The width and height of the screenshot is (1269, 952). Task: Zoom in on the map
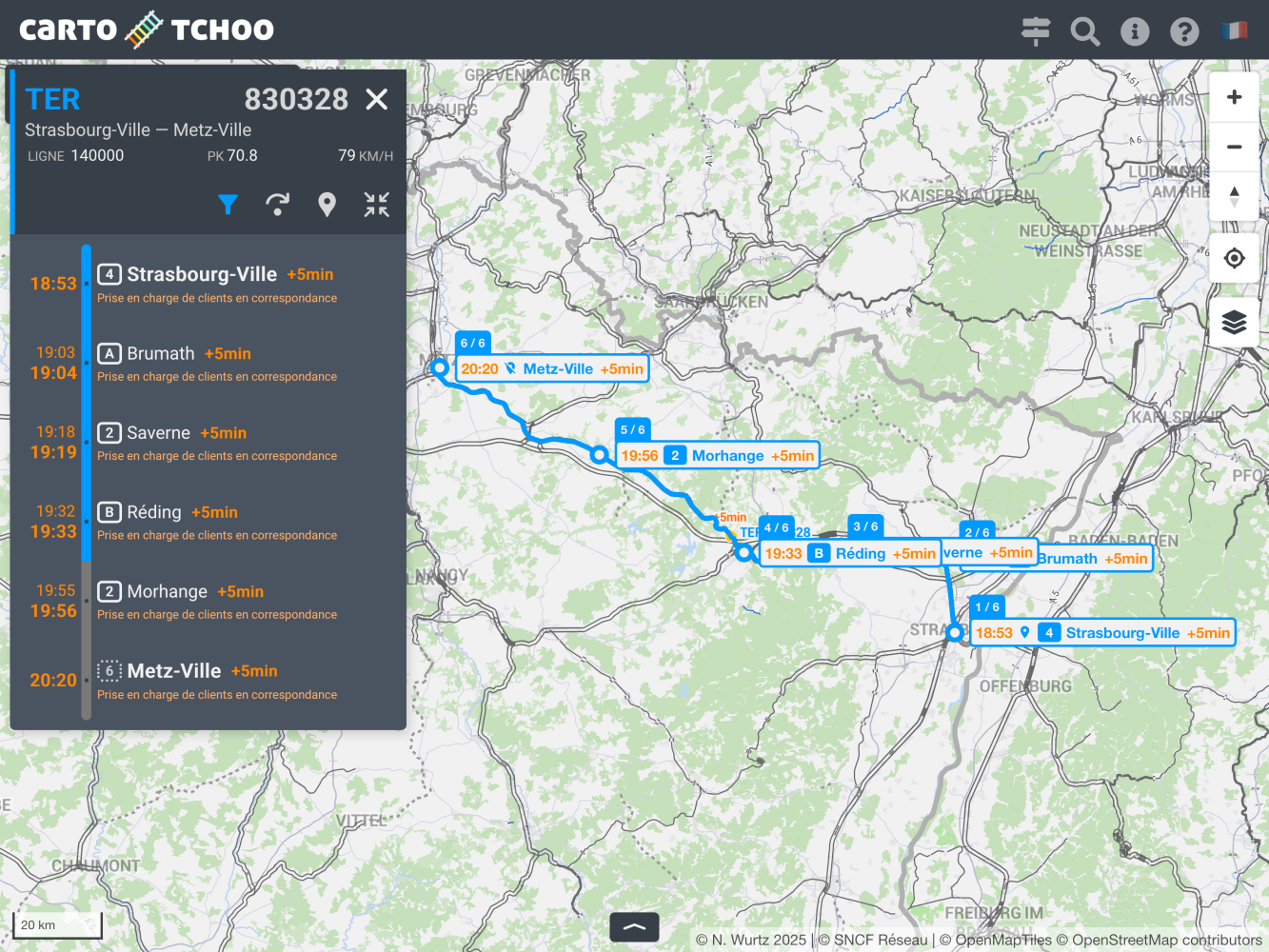1234,97
